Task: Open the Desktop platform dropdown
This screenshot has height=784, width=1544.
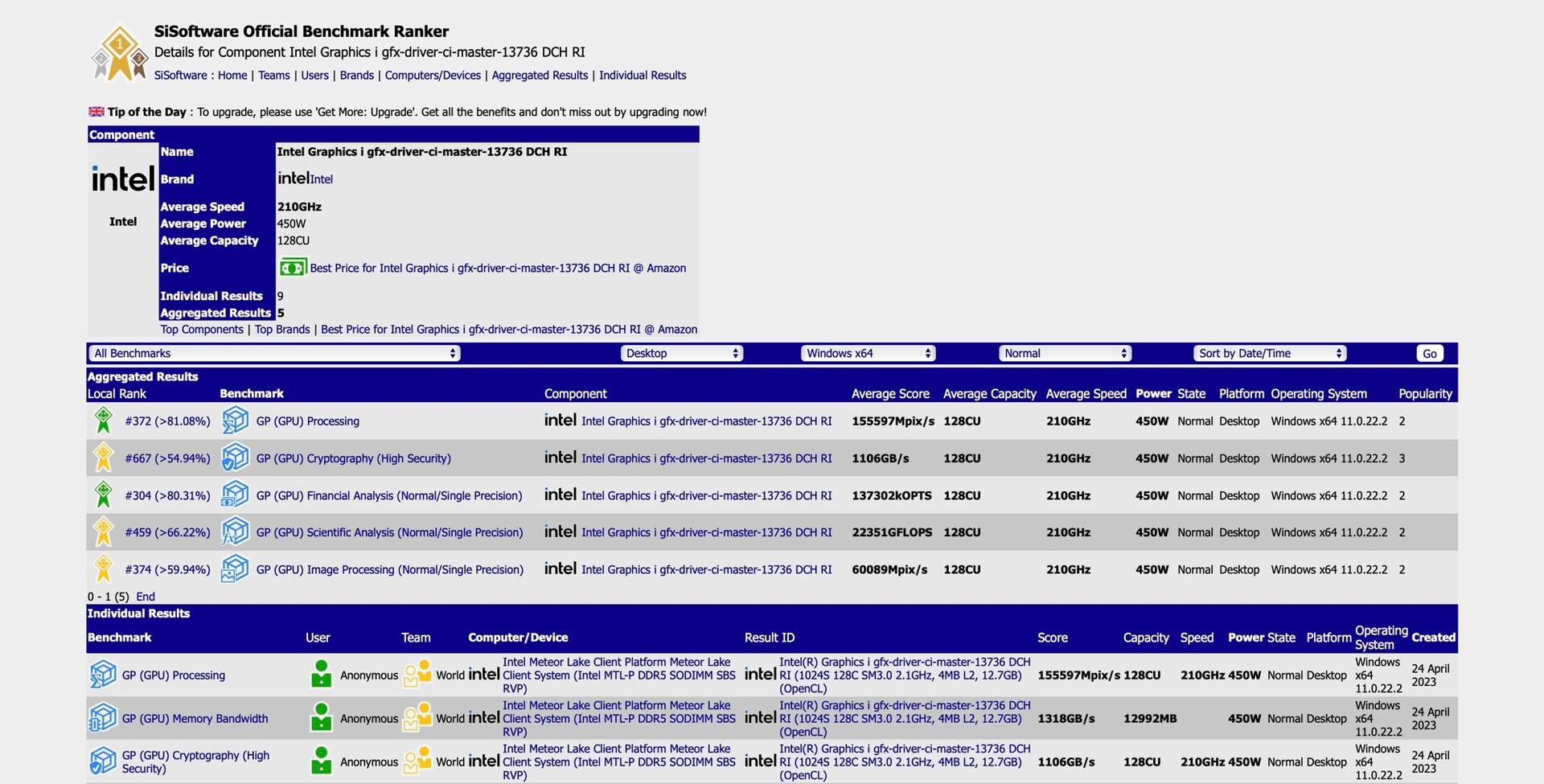Action: (x=682, y=353)
